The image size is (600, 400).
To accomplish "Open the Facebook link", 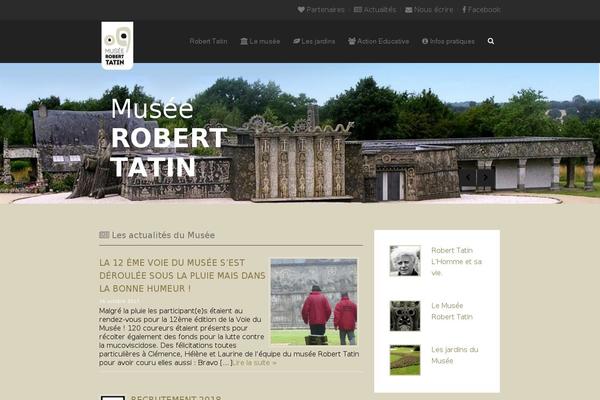I will [484, 10].
